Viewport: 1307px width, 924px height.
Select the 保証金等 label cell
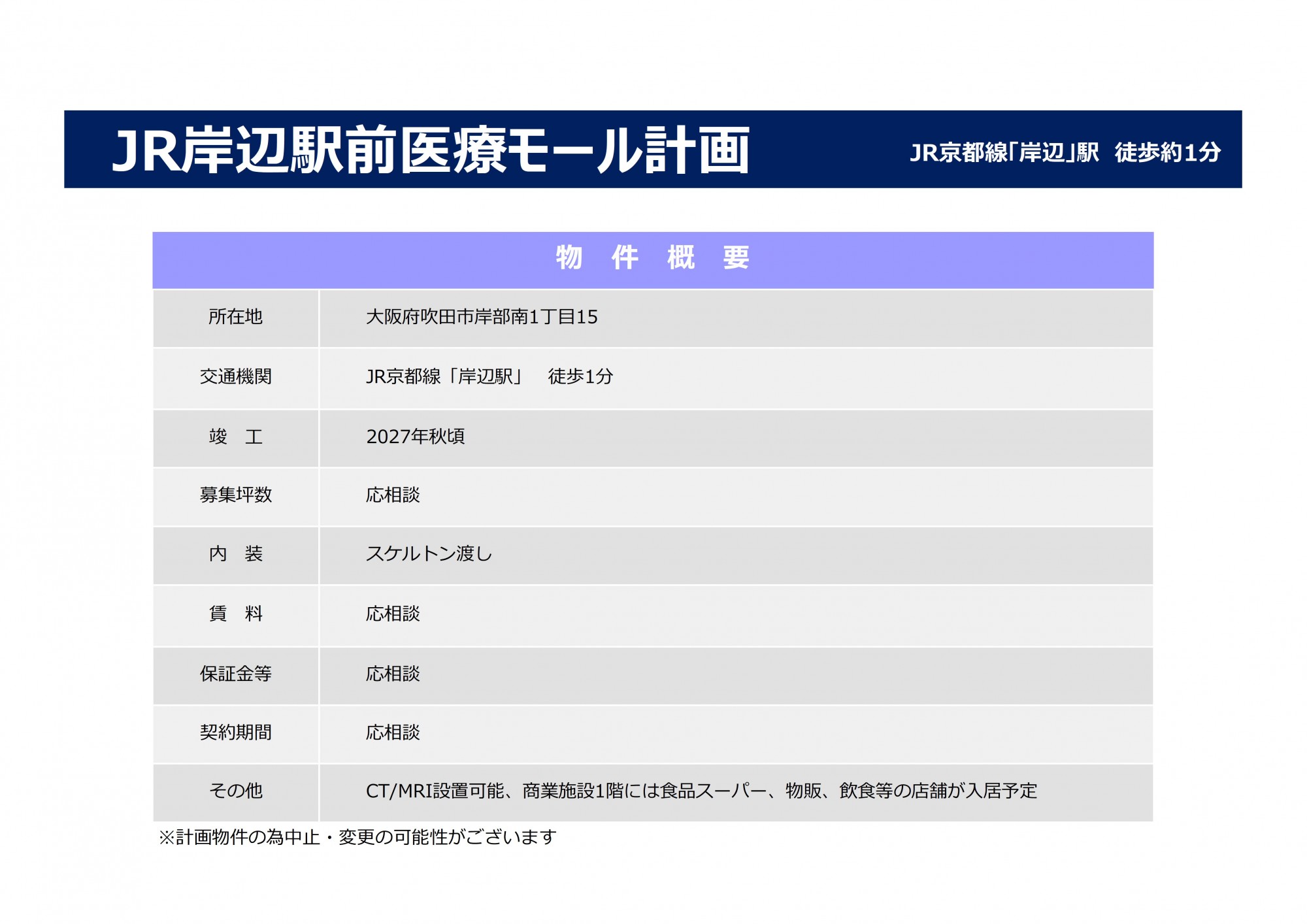235,674
